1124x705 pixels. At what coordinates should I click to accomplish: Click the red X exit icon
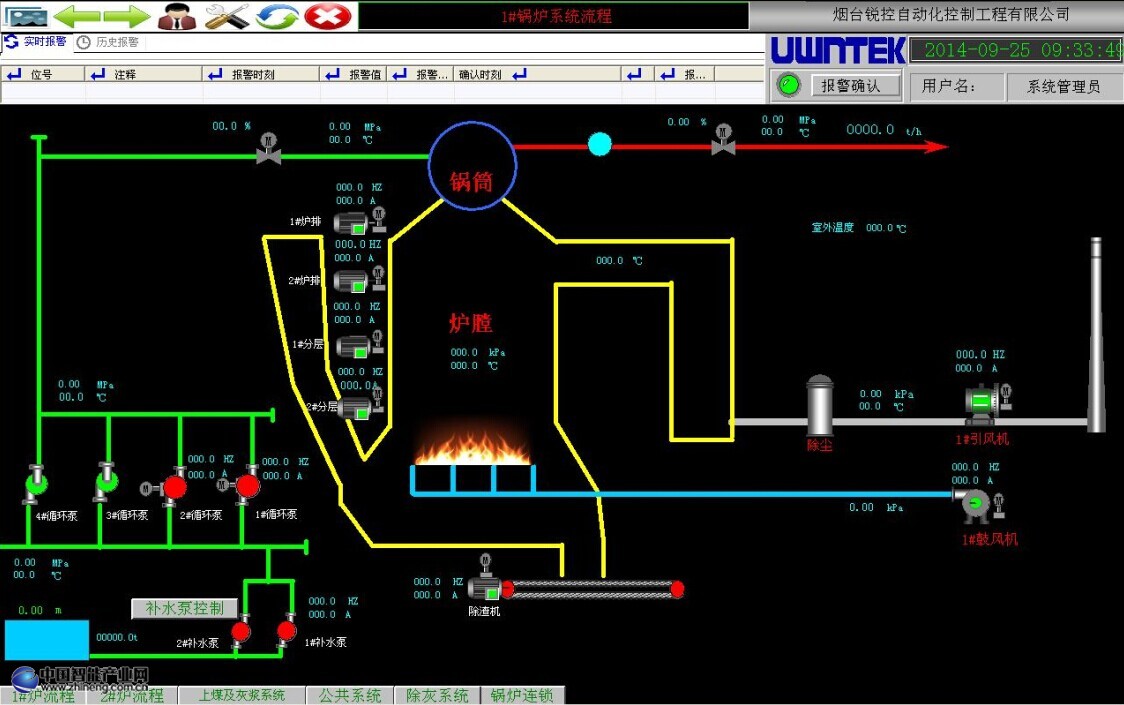(x=327, y=16)
